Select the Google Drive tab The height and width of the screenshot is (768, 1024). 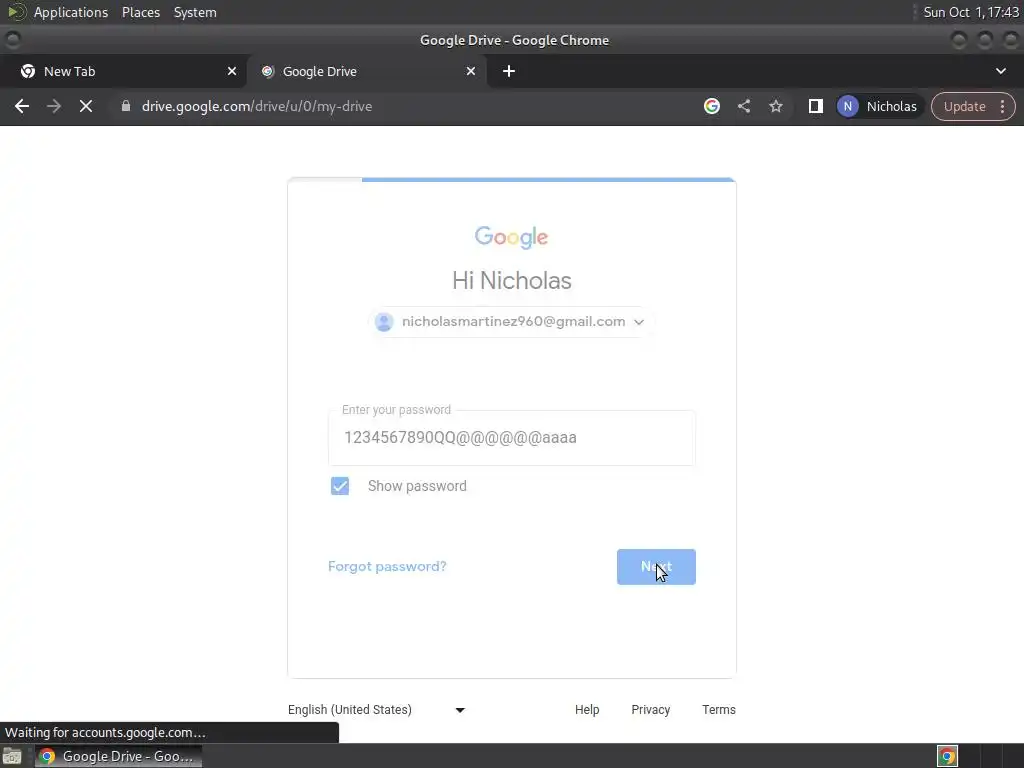click(366, 71)
